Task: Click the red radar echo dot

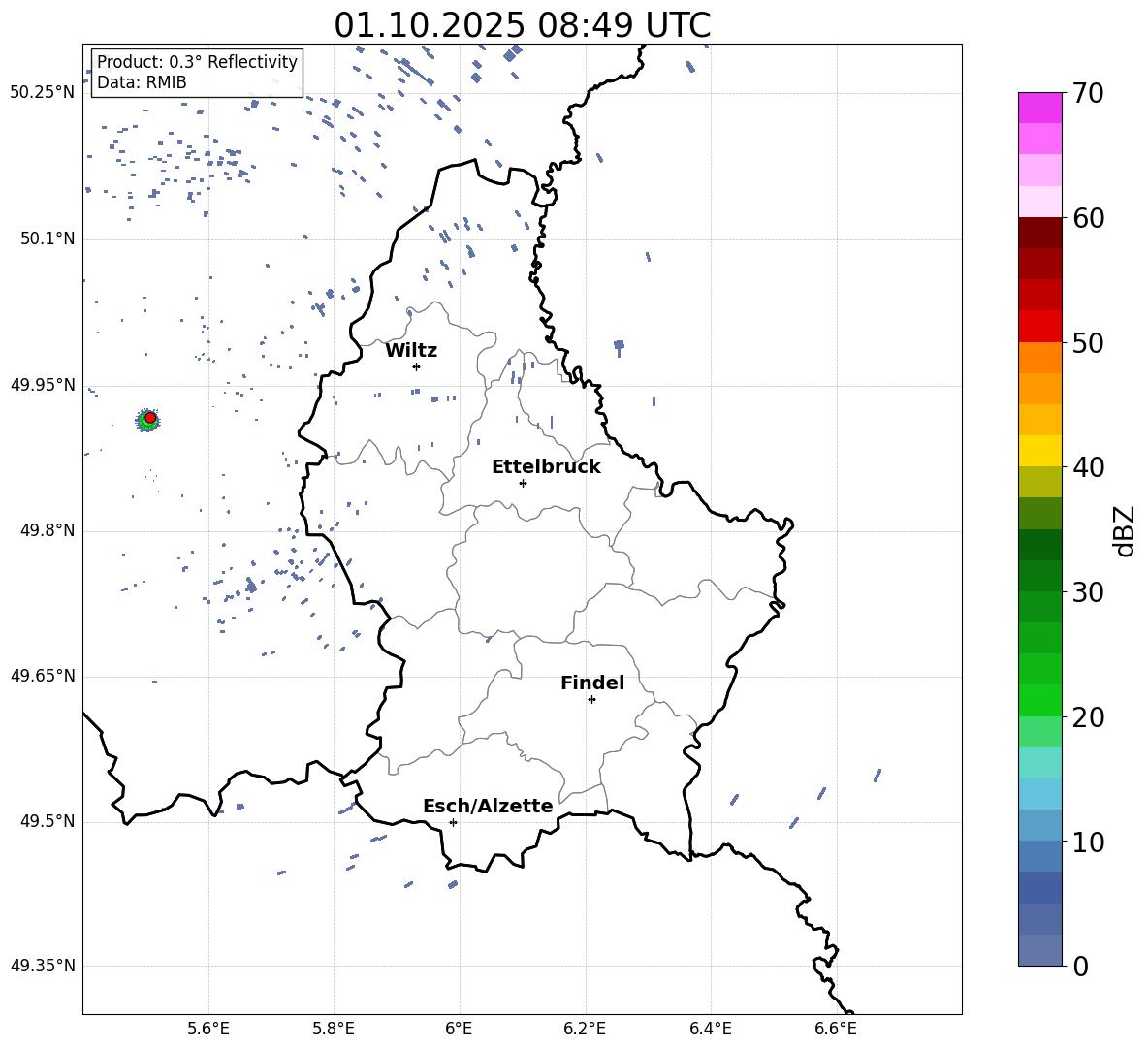Action: click(x=150, y=418)
